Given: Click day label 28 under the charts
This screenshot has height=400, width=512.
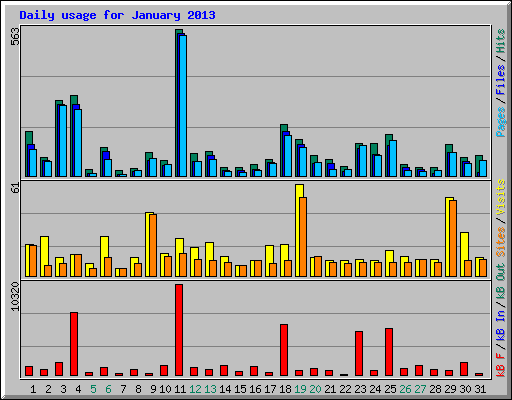Looking at the screenshot, I should tap(435, 389).
